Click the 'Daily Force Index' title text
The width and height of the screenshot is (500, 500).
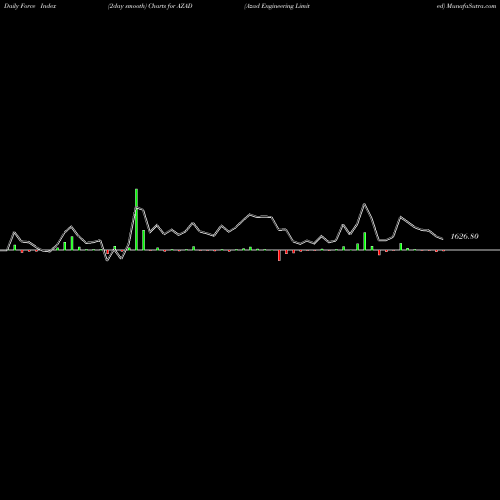[x=30, y=6]
